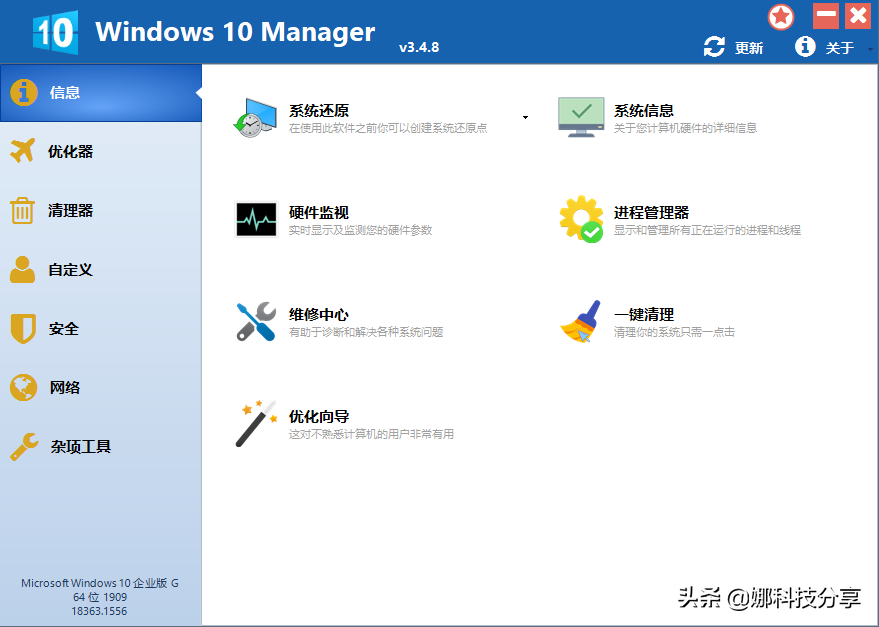Click the trash bin icon for 清理器

[22, 211]
